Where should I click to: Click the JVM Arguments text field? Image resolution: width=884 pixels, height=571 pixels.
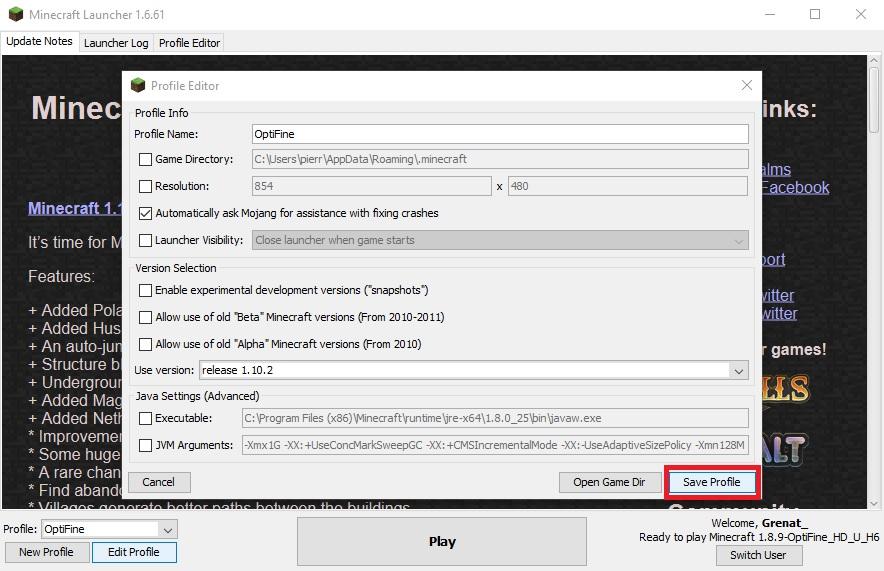495,445
